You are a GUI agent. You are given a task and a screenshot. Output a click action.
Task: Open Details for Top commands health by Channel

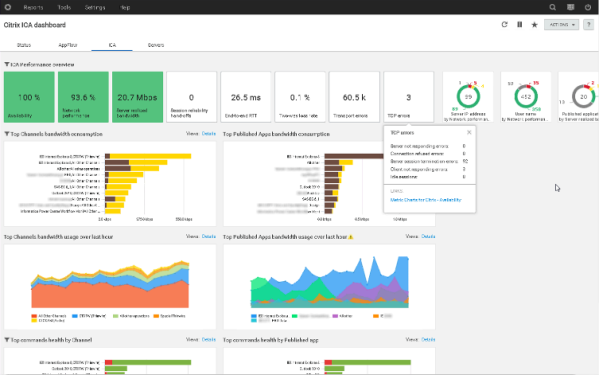(209, 339)
